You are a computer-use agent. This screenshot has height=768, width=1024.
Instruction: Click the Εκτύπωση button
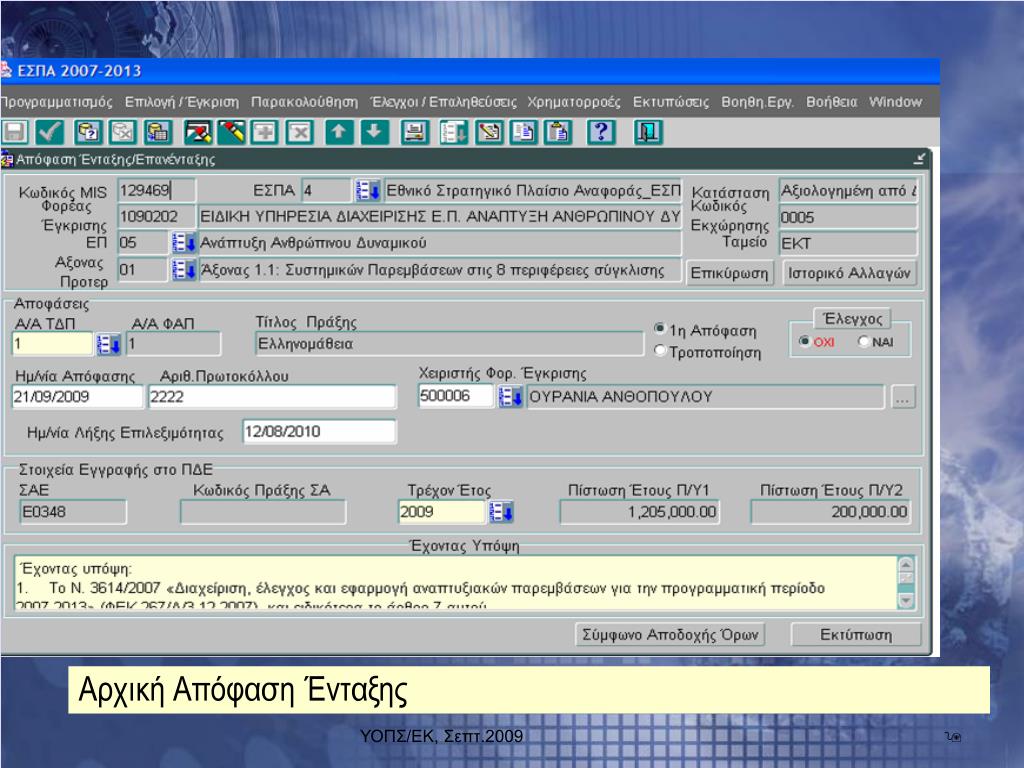856,634
